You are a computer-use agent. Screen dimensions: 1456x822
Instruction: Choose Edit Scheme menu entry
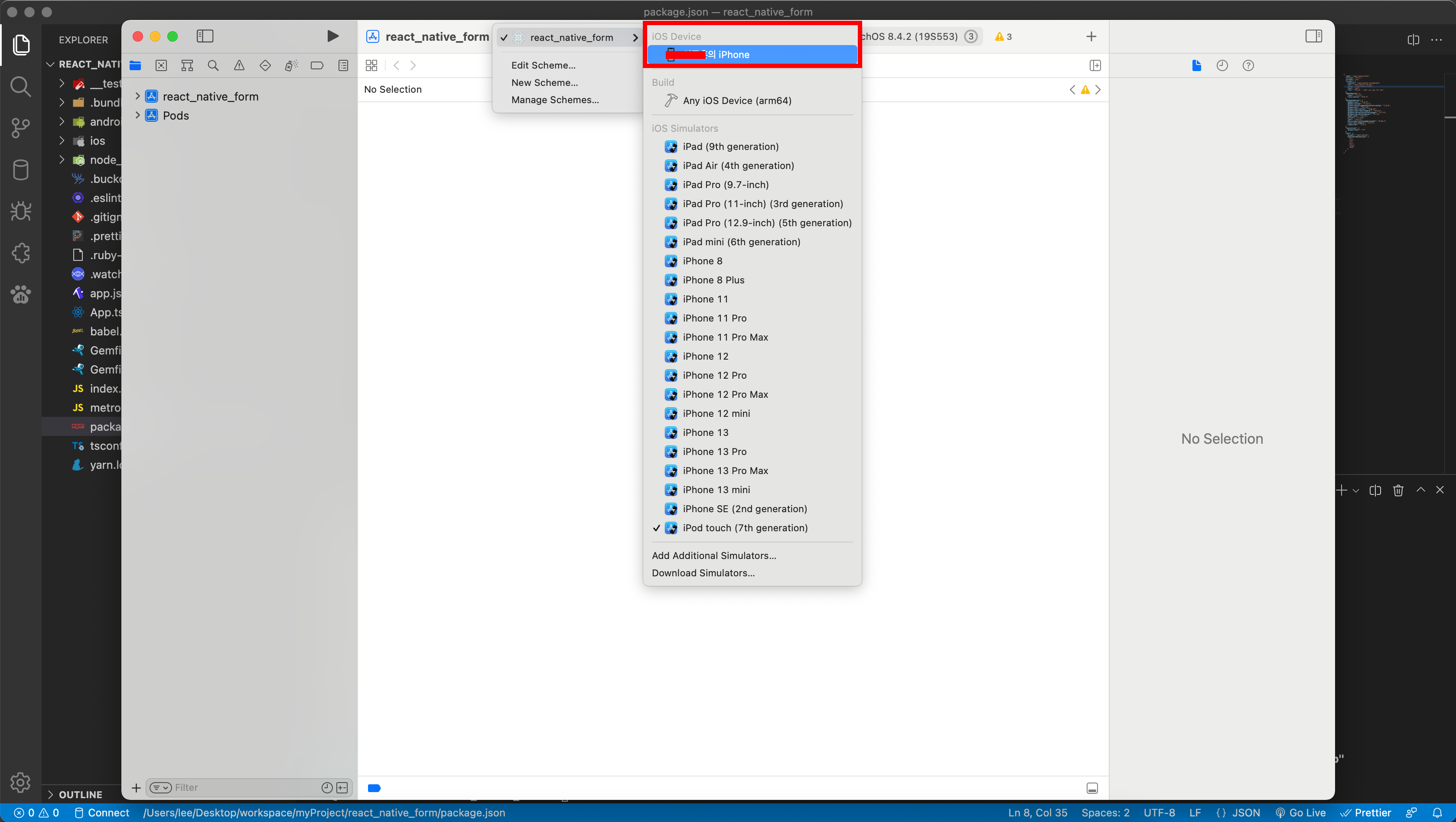[x=543, y=65]
